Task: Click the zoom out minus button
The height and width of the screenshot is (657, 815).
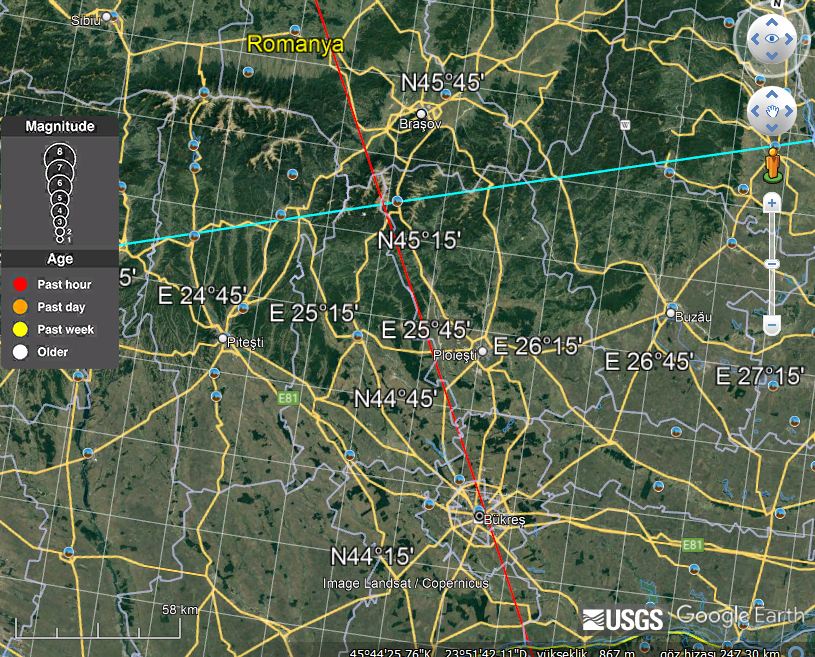Action: 772,325
